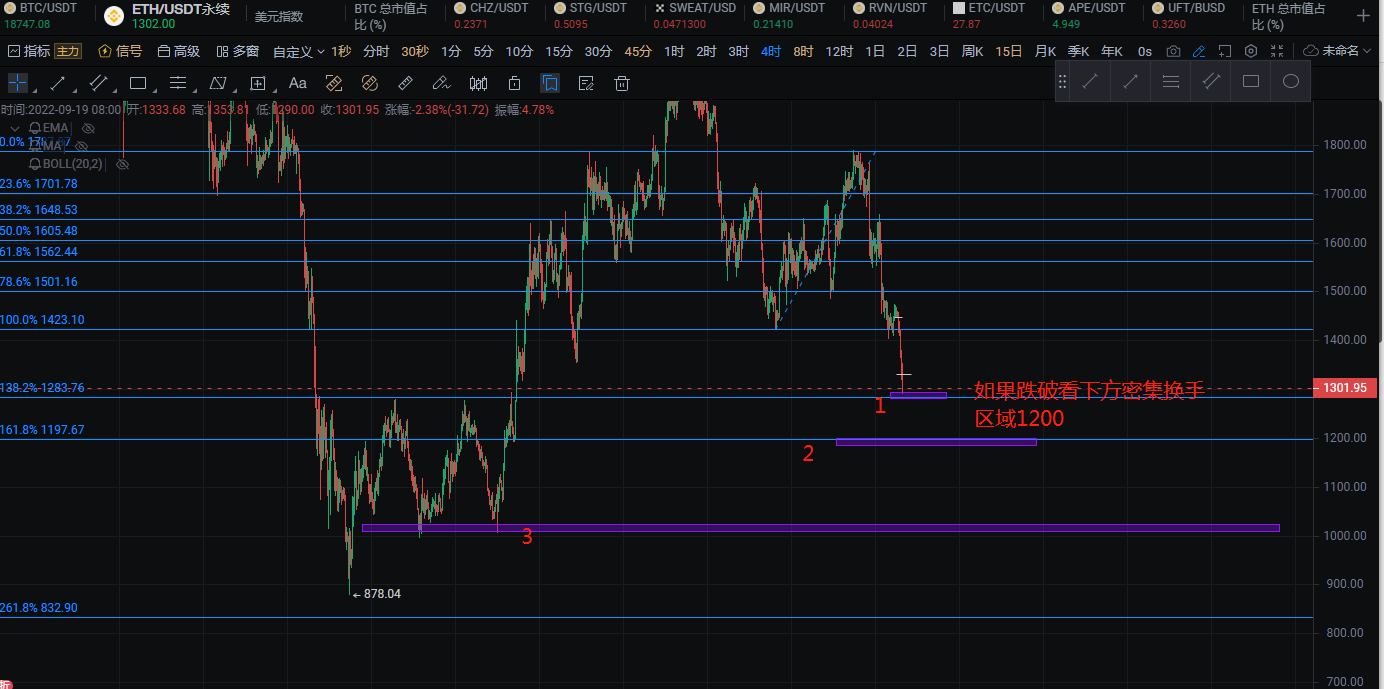
Task: Pick the text annotation tool (Aa)
Action: coord(297,84)
